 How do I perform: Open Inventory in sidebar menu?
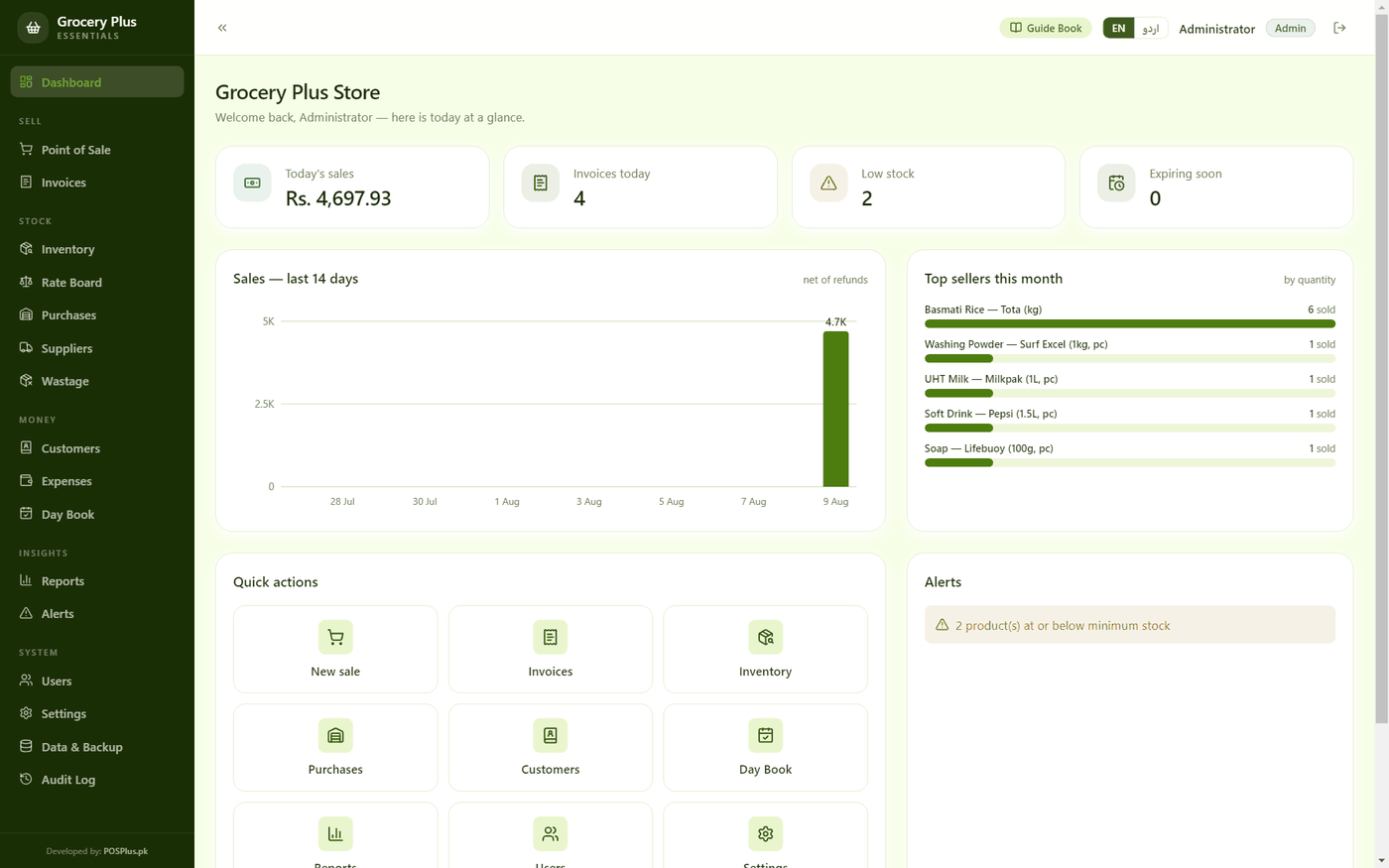click(x=97, y=249)
